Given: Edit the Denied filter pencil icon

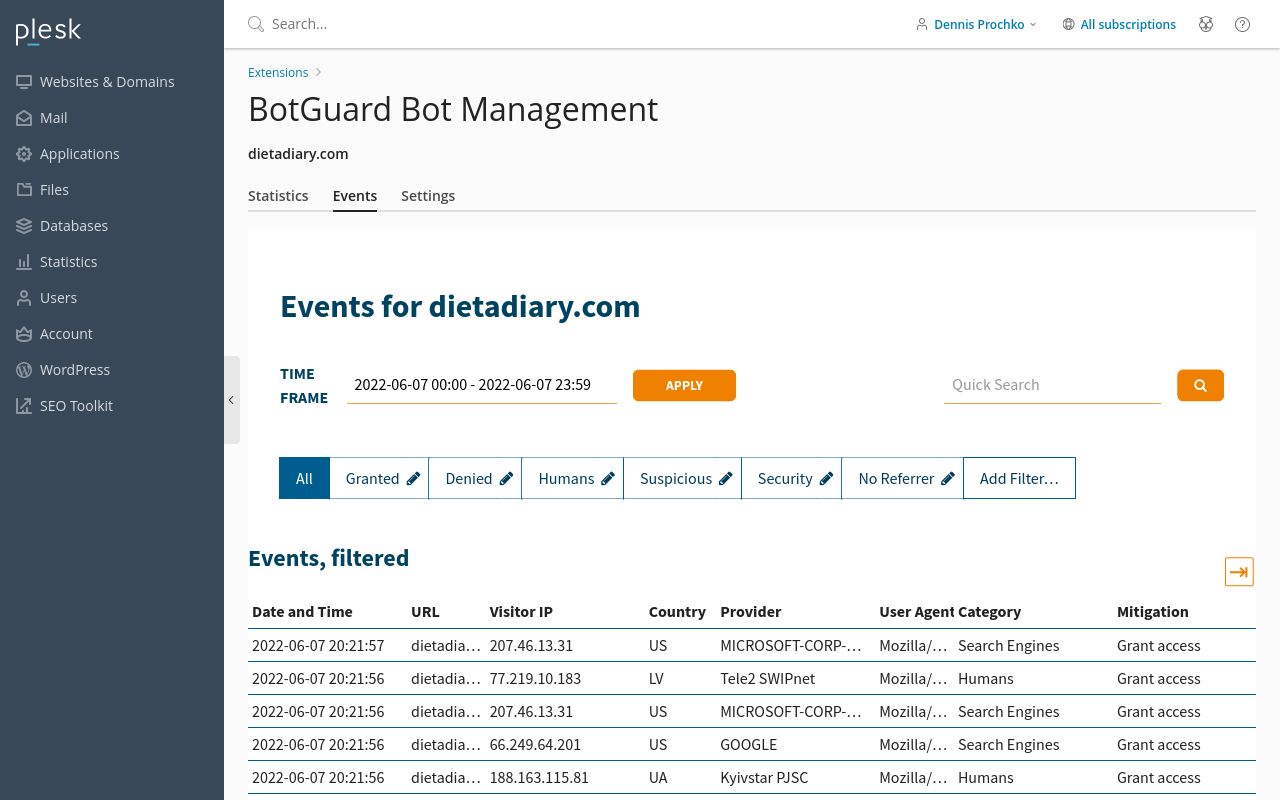Looking at the screenshot, I should pos(506,479).
